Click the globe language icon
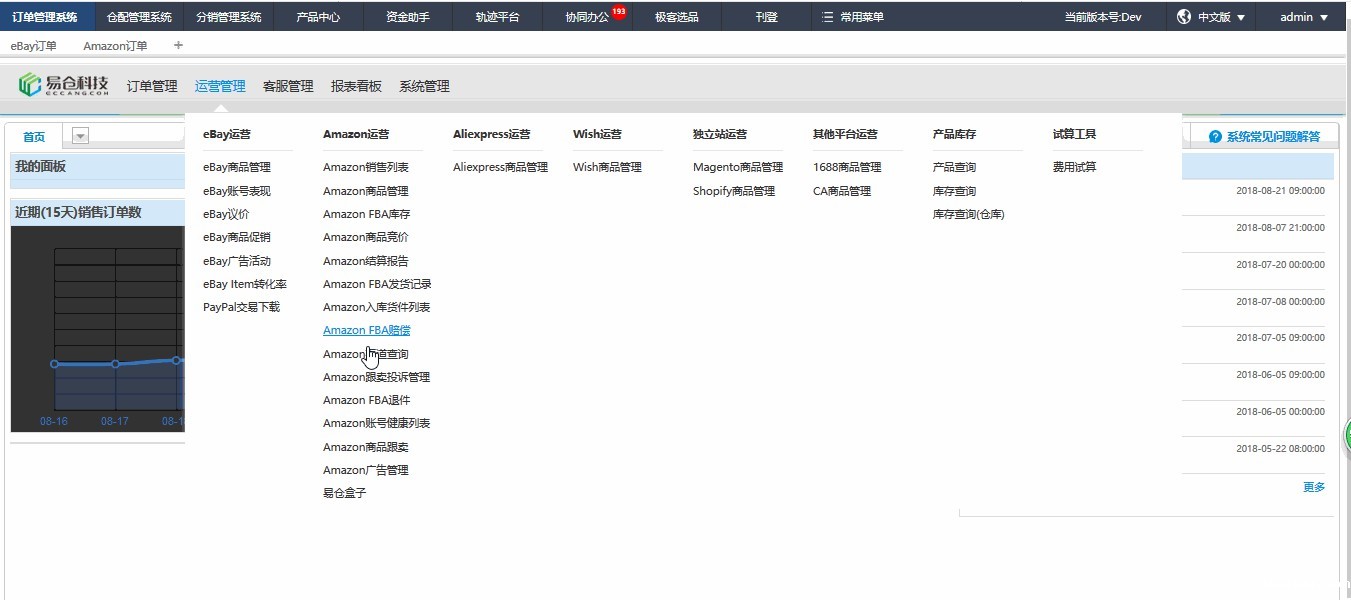The image size is (1351, 600). (x=1184, y=17)
